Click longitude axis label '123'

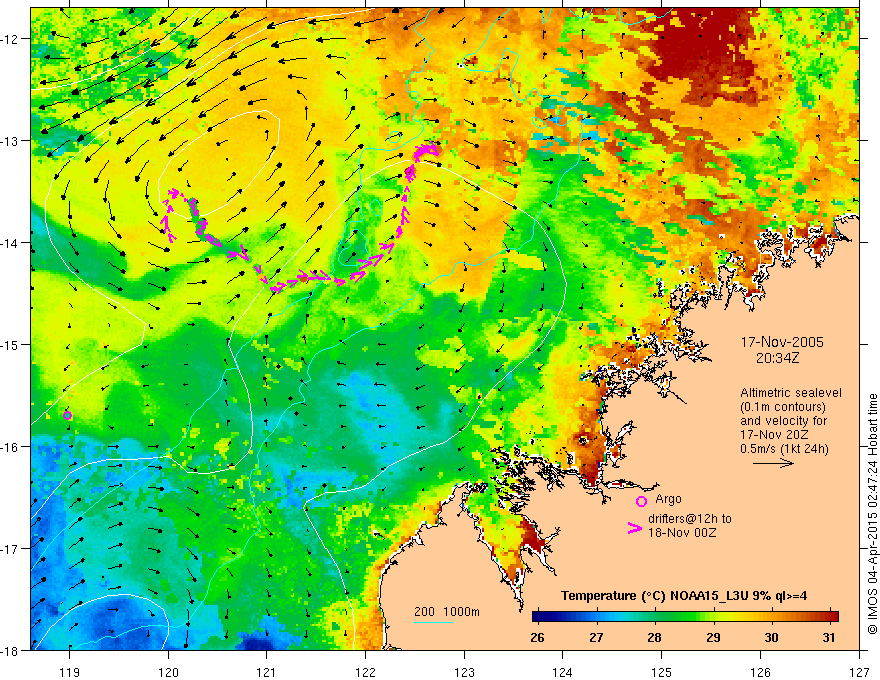(464, 672)
